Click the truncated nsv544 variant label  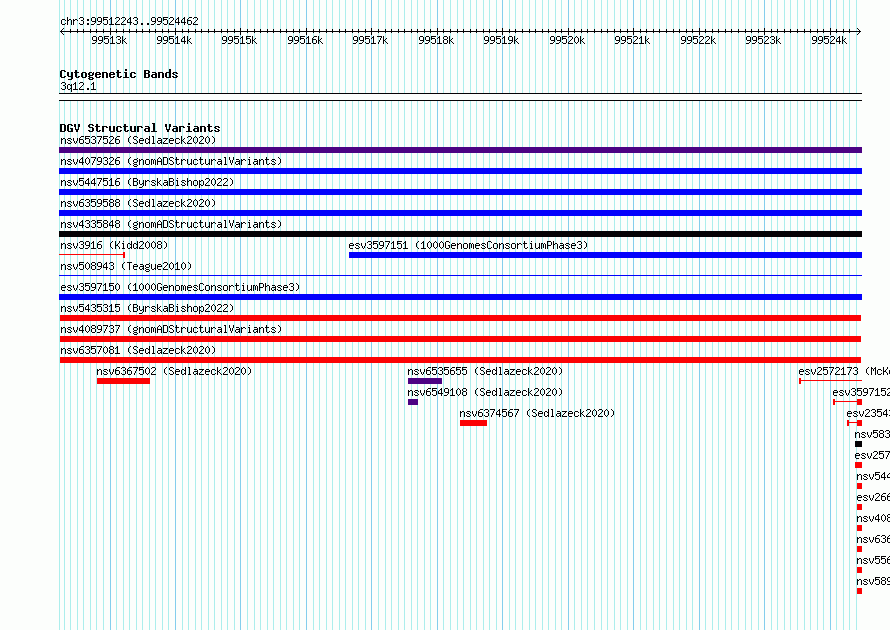pyautogui.click(x=873, y=476)
